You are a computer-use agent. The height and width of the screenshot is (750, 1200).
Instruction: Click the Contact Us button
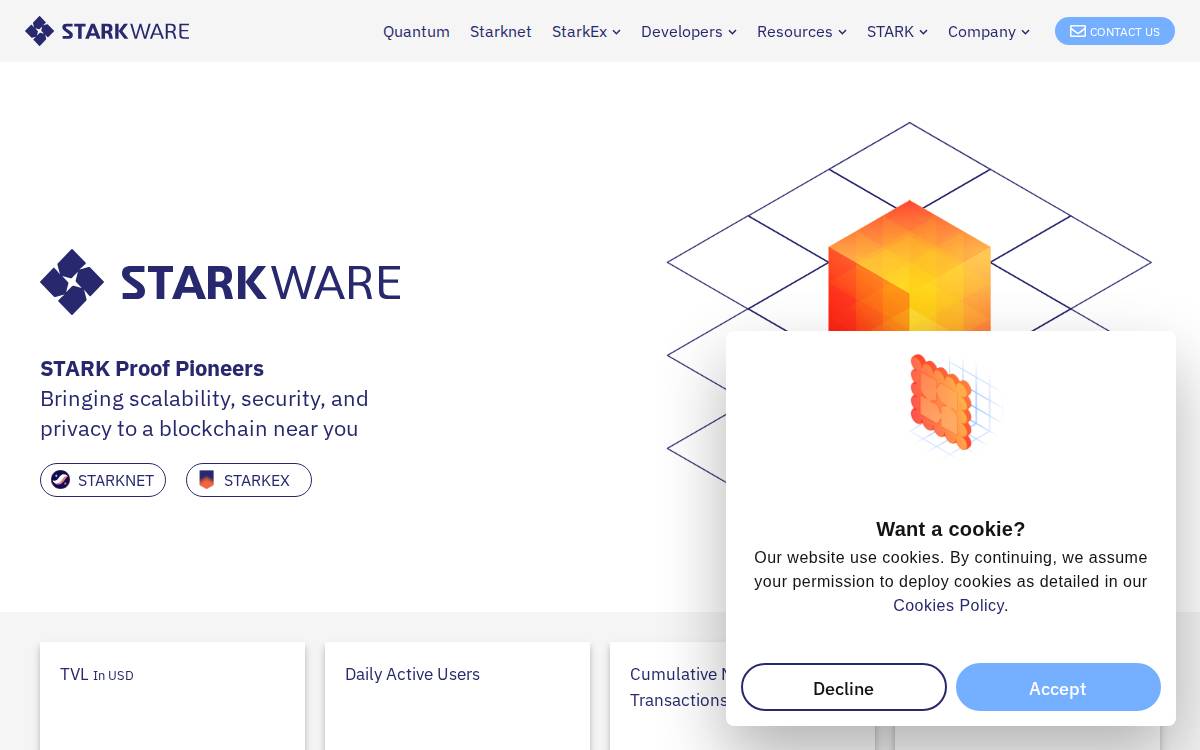click(x=1115, y=31)
